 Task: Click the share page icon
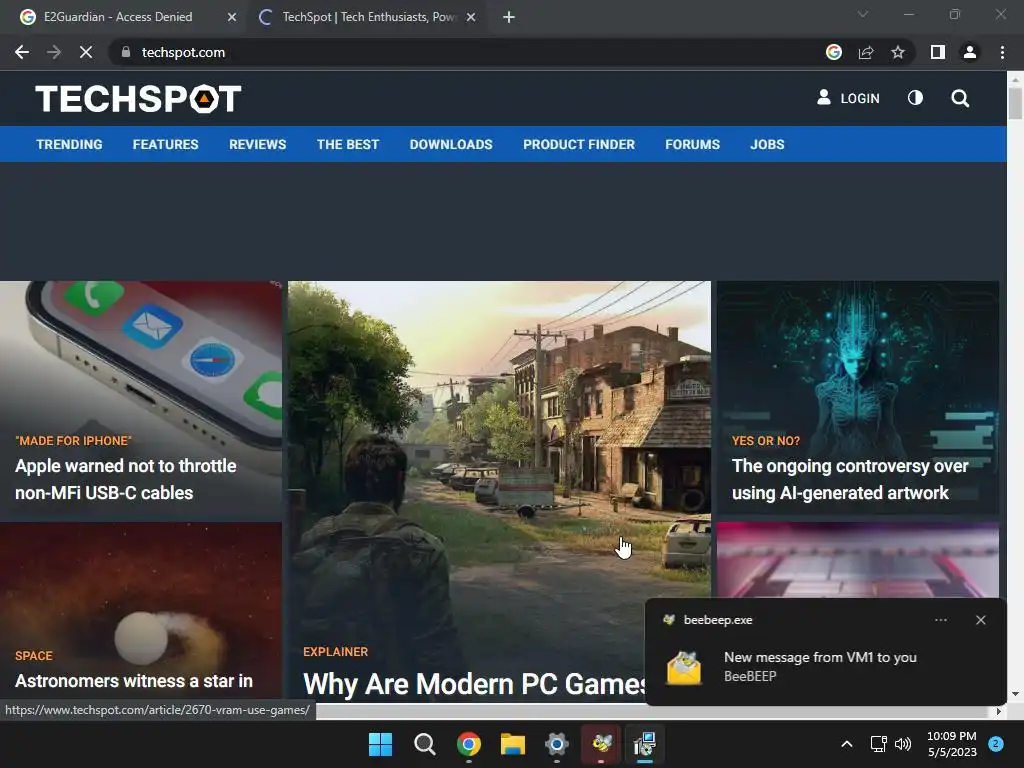pyautogui.click(x=866, y=52)
